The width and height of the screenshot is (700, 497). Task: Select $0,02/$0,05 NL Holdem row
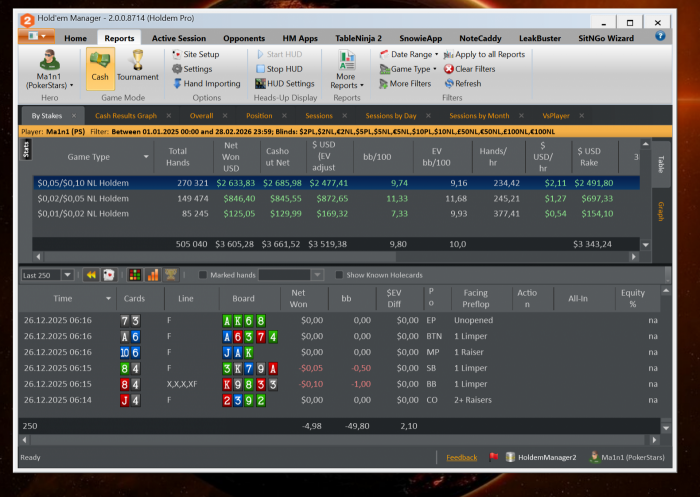click(x=336, y=198)
